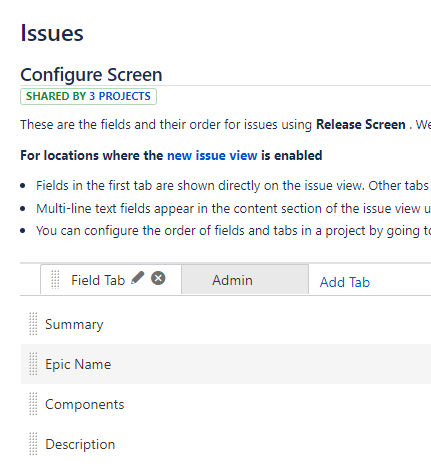Click the pencil icon to rename Field Tab
Screen dimensions: 431x466
138,277
